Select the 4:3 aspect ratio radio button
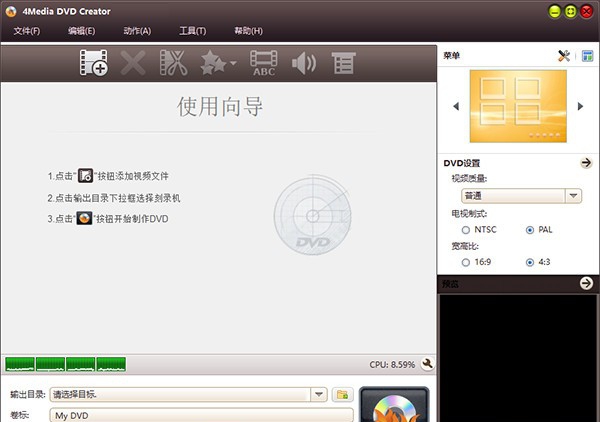This screenshot has width=600, height=422. pyautogui.click(x=530, y=262)
